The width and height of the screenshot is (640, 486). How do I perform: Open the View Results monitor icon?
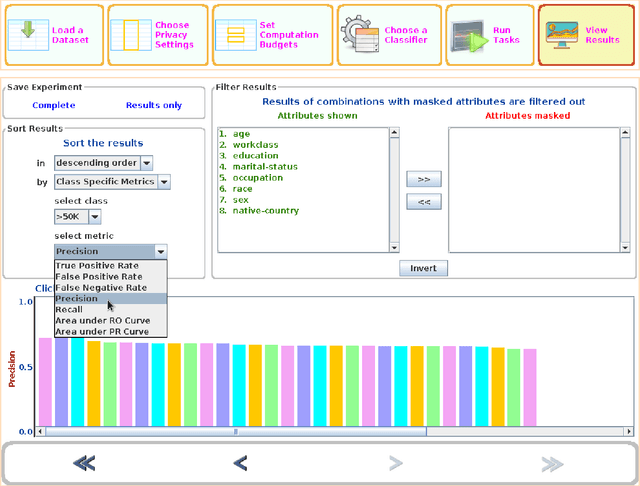[565, 35]
